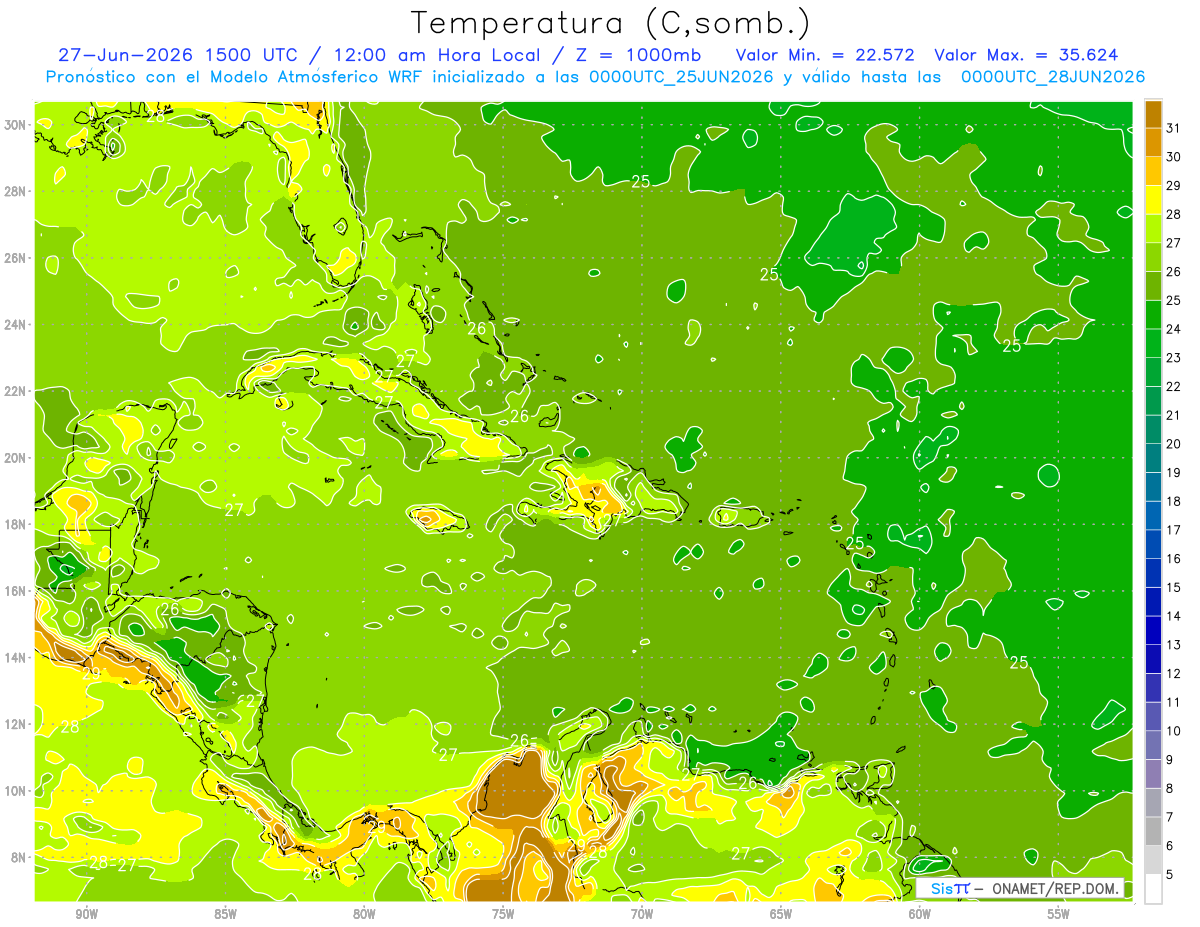Click the 60W longitude axis label

[920, 914]
